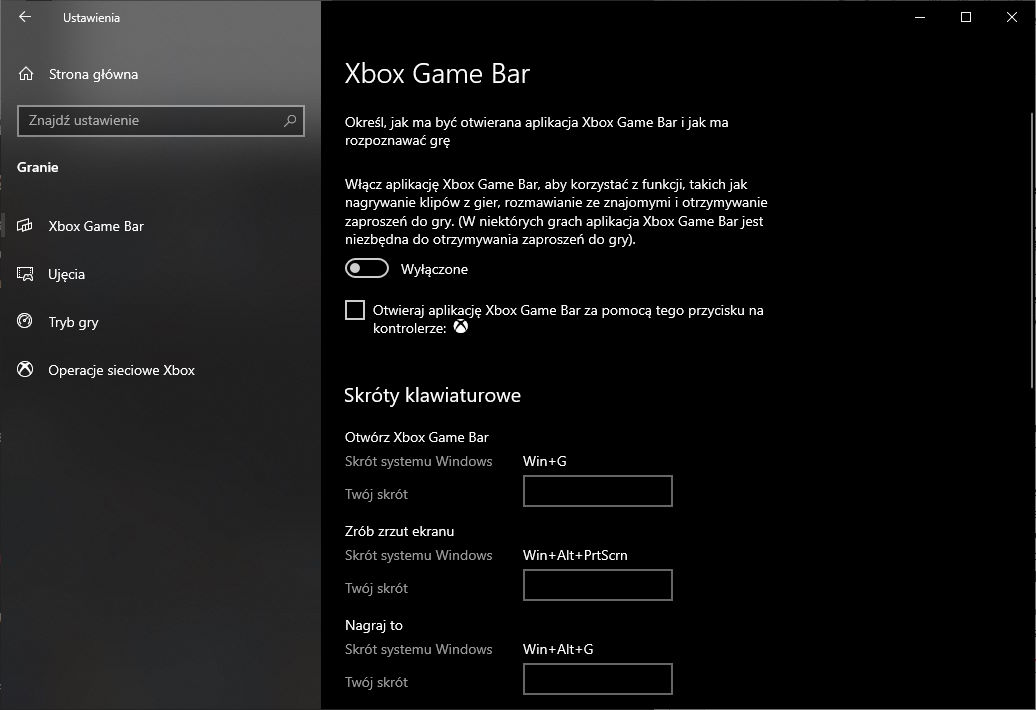Maximize the Ustawienia window
The width and height of the screenshot is (1036, 710).
click(x=965, y=17)
